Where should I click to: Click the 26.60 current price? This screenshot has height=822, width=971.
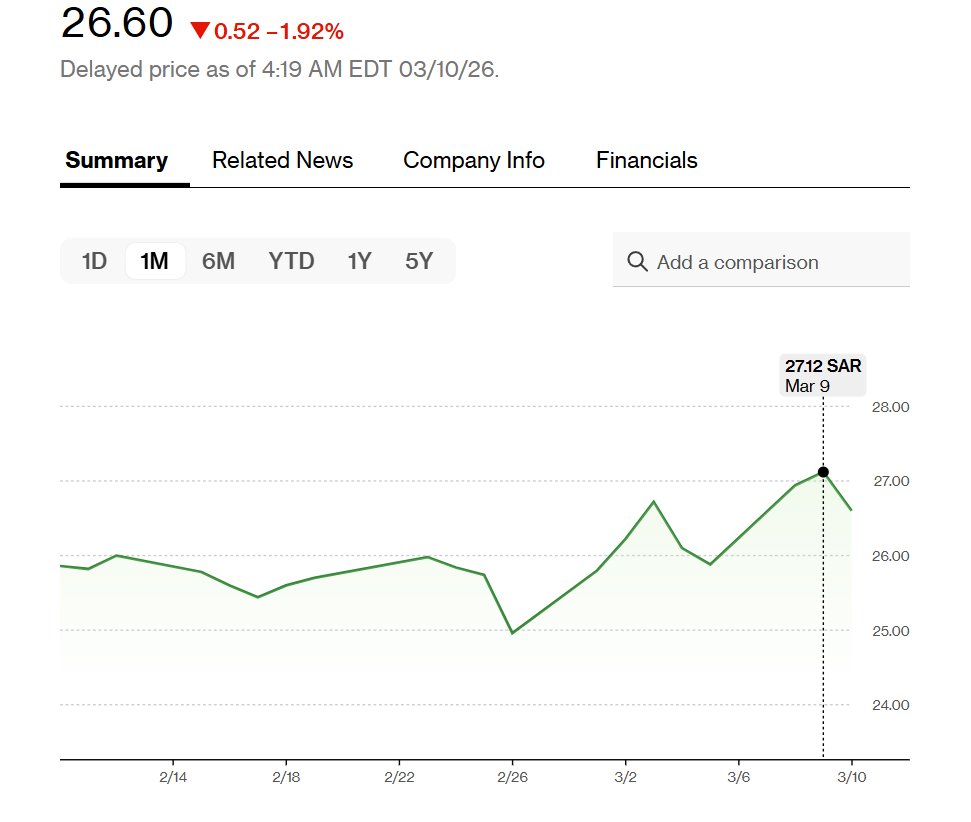[117, 24]
